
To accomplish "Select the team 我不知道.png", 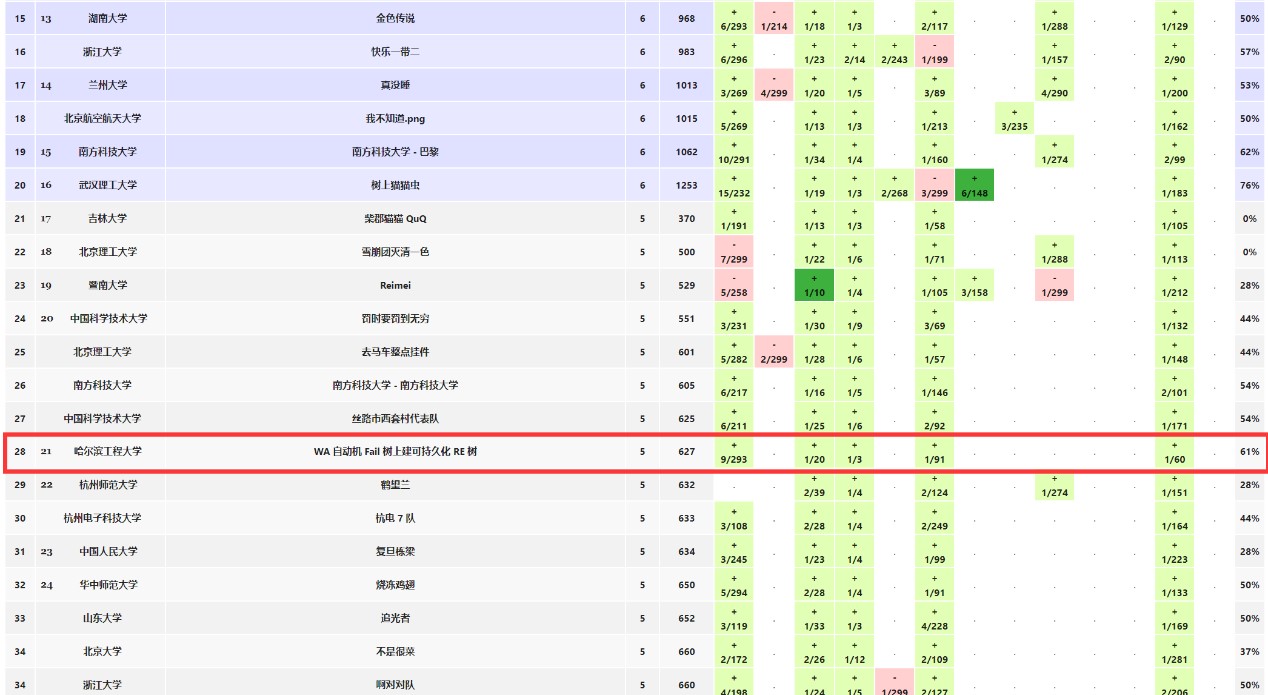I will point(395,118).
